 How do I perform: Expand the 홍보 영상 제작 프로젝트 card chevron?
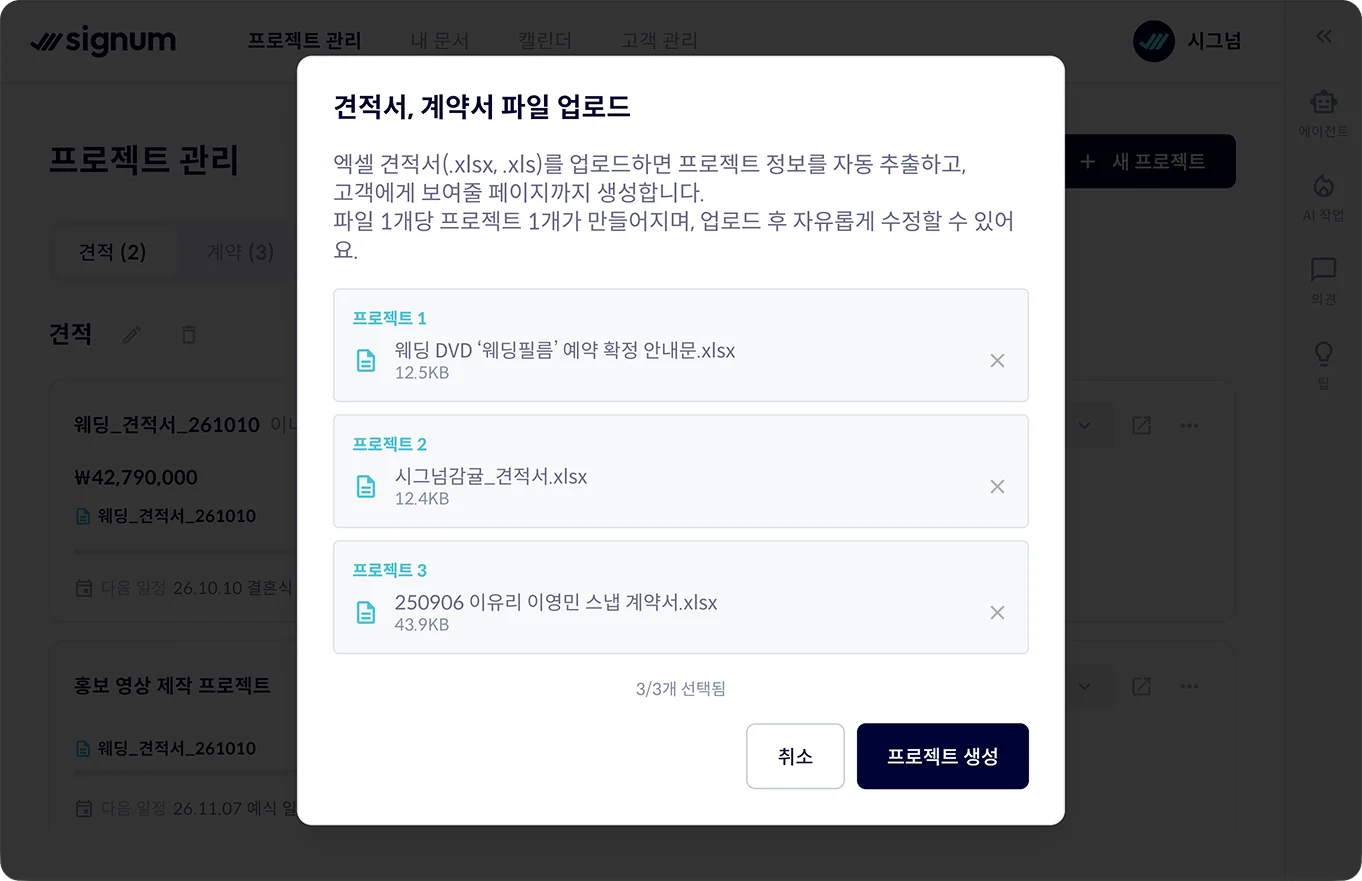pos(1084,686)
